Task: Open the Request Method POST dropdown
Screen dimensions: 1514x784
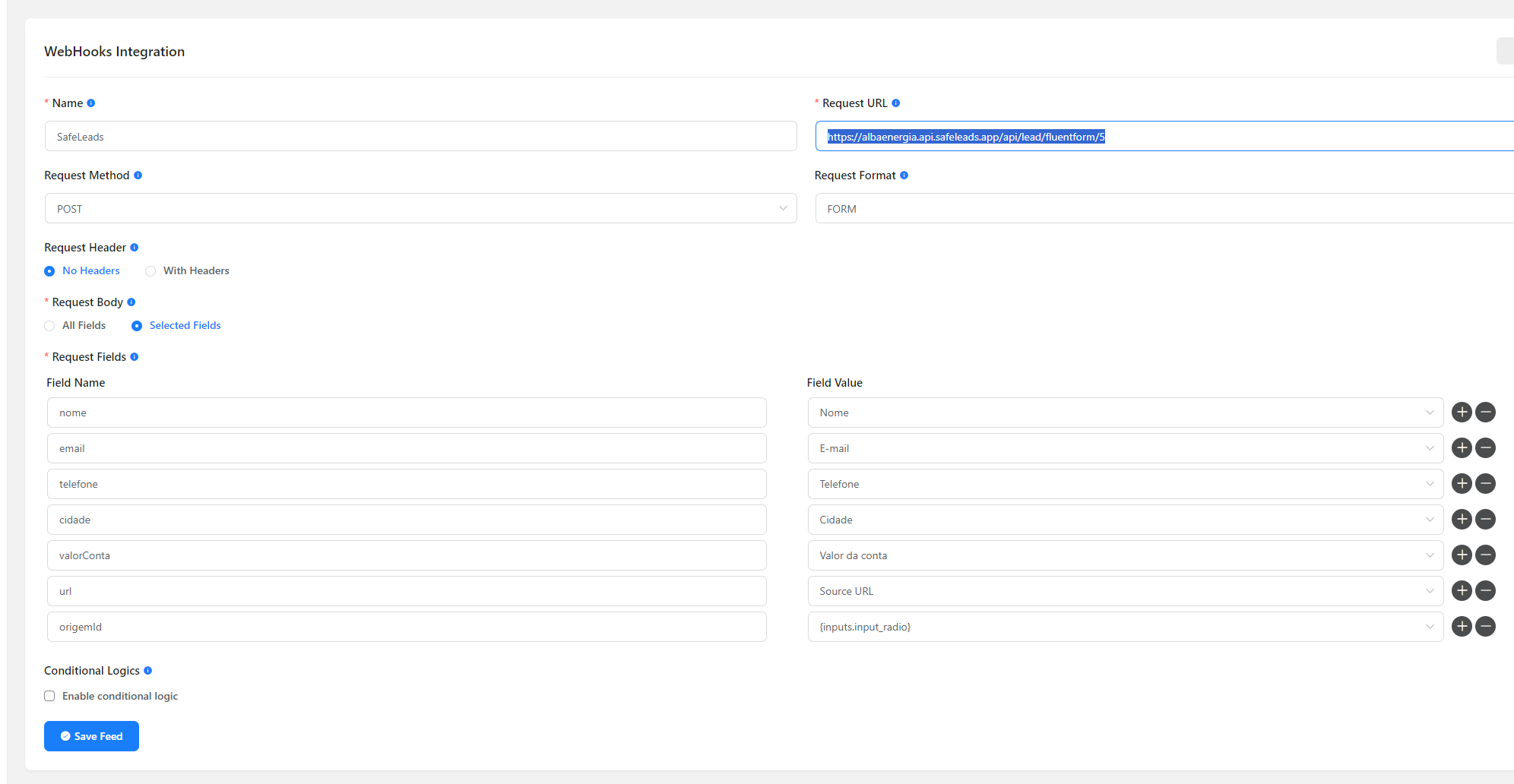Action: pyautogui.click(x=420, y=209)
